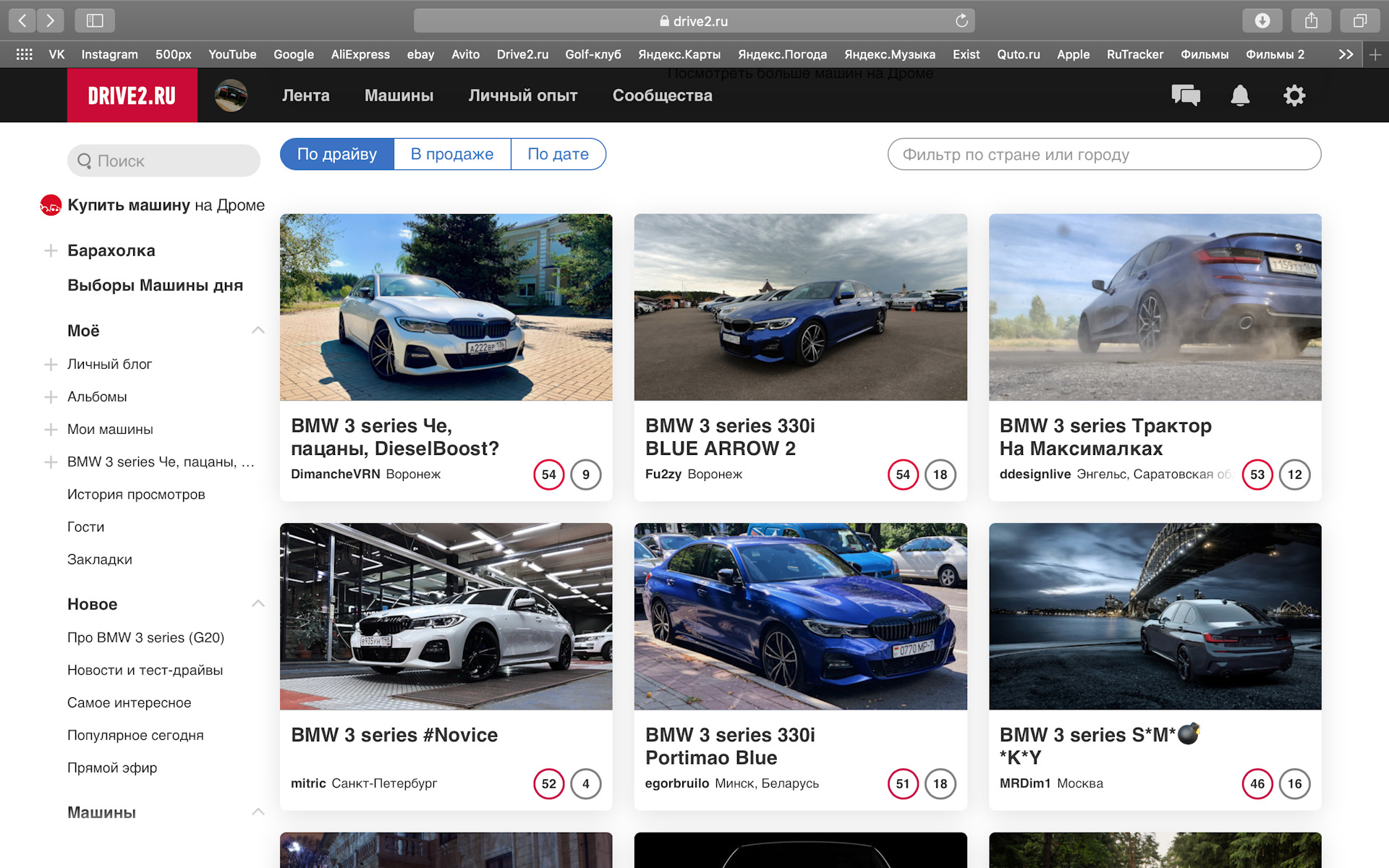Screen dimensions: 1389x868
Task: Open Прямой эфир link
Action: pos(112,767)
